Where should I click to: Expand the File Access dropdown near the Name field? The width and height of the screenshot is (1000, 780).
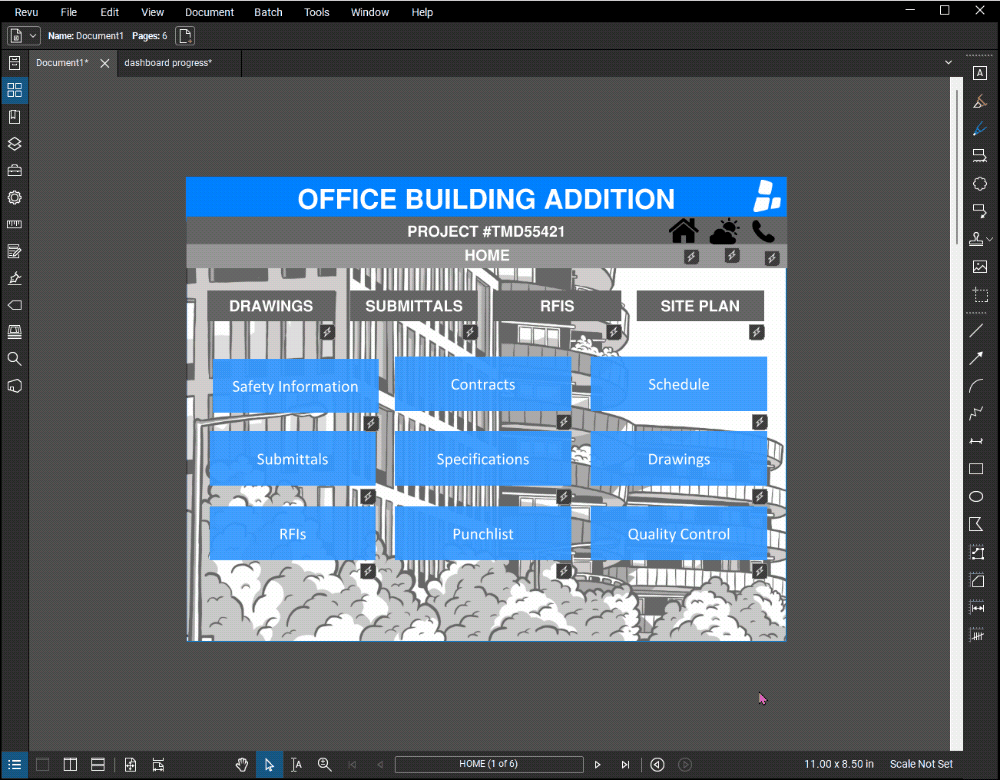(x=32, y=35)
